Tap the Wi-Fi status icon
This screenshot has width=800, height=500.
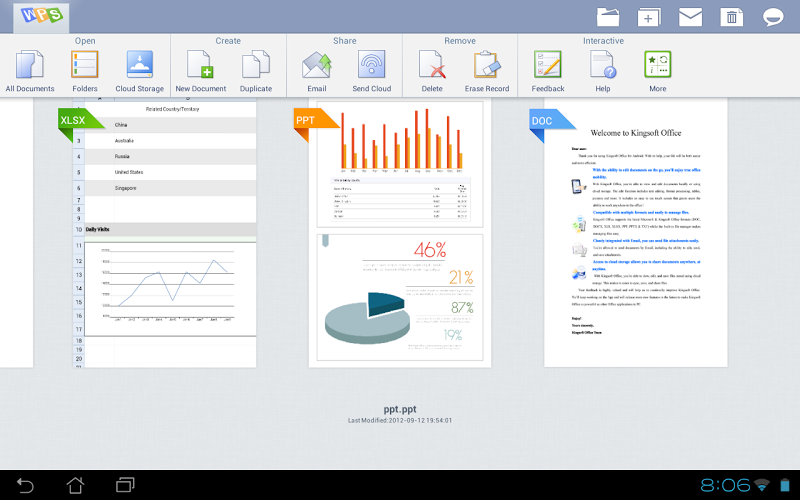point(762,485)
